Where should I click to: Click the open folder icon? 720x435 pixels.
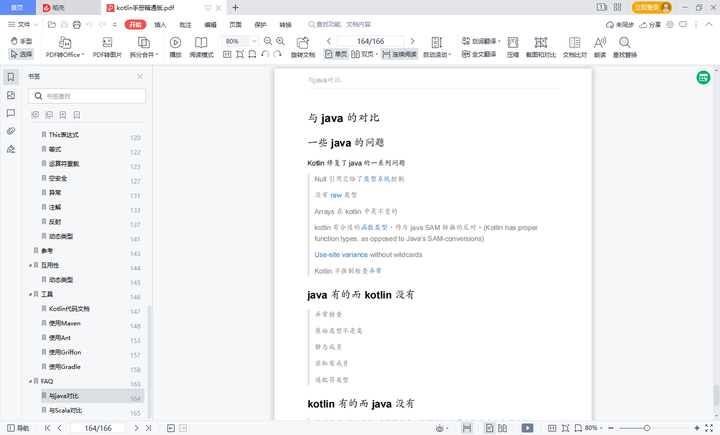[52, 24]
